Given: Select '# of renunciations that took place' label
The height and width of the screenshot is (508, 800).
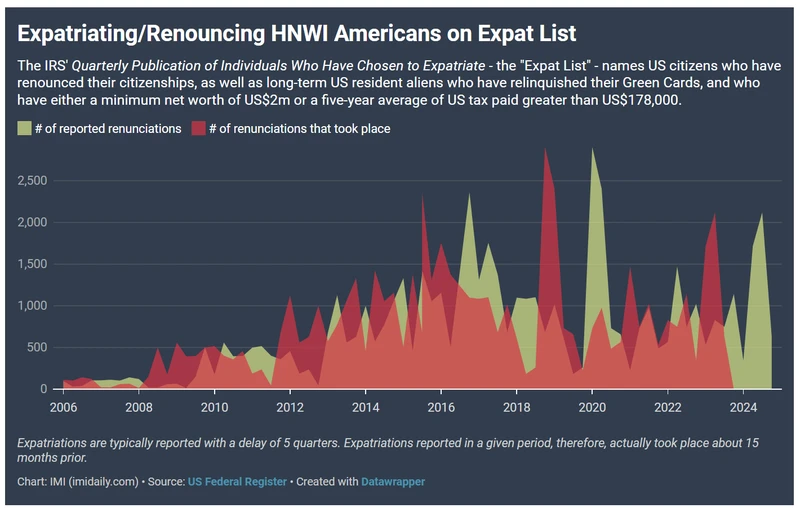Looking at the screenshot, I should pos(300,128).
